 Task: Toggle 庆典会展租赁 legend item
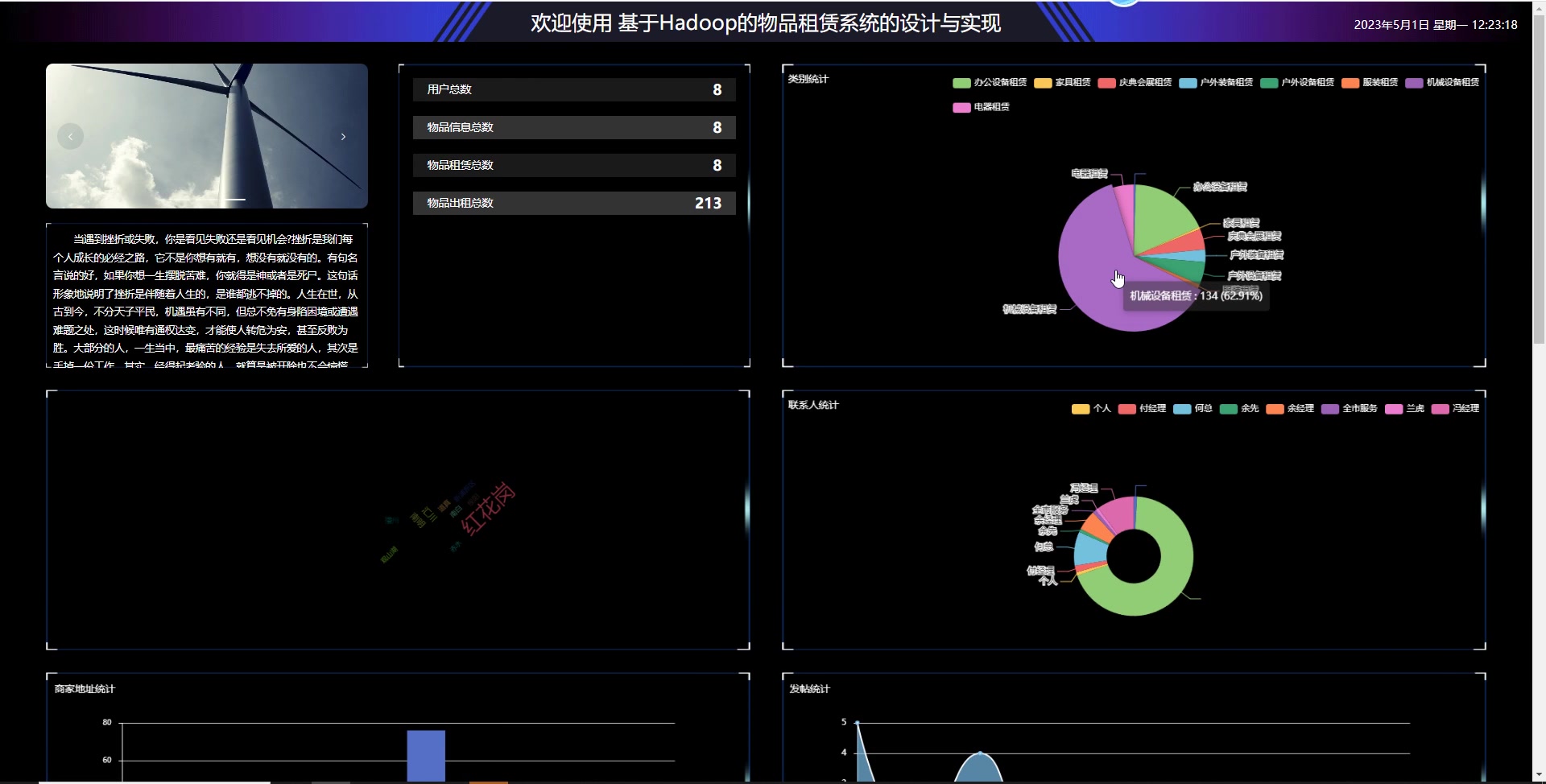point(1135,83)
